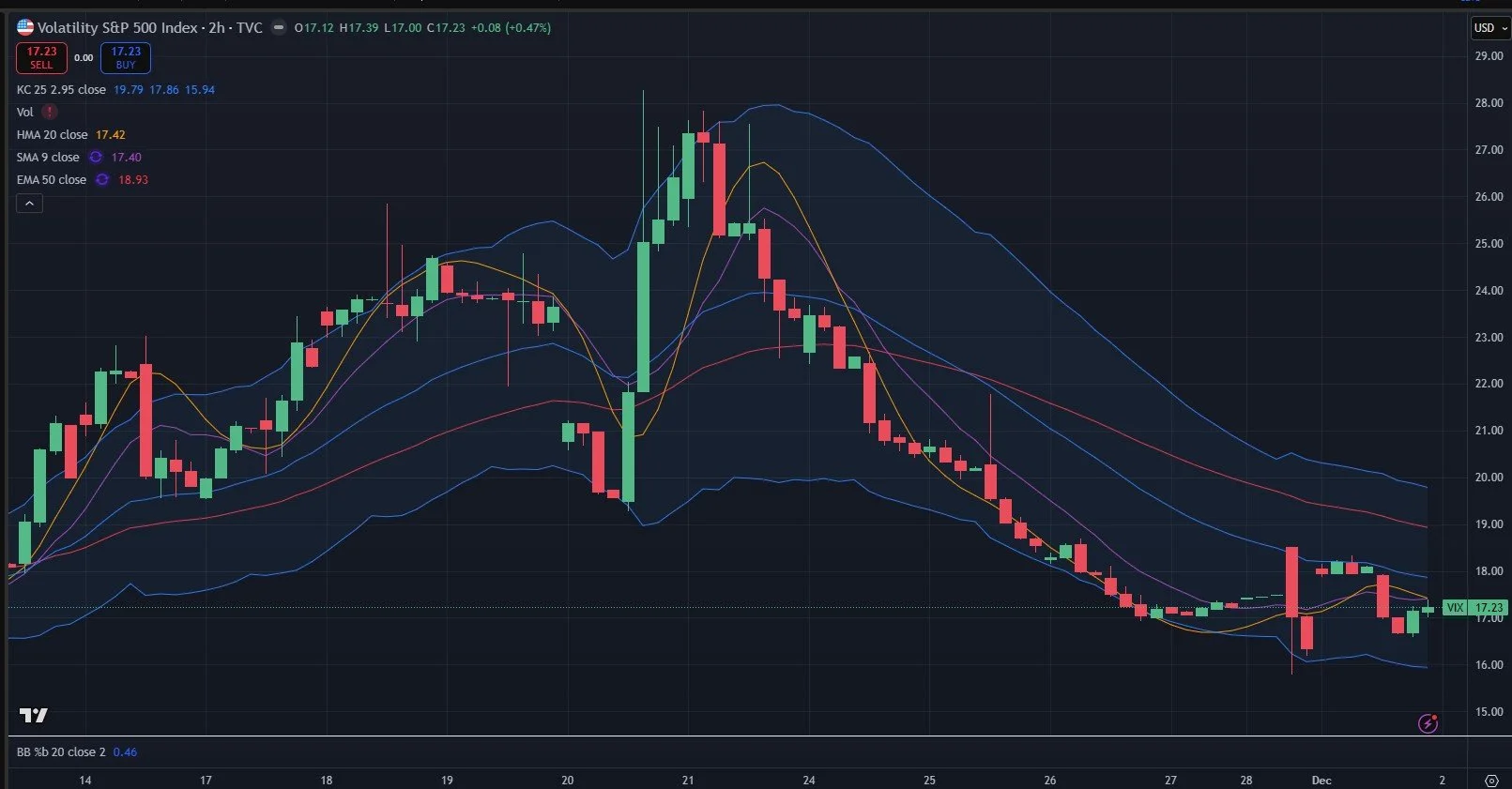Click the 28 date on the time axis
1512x789 pixels.
(x=1246, y=781)
